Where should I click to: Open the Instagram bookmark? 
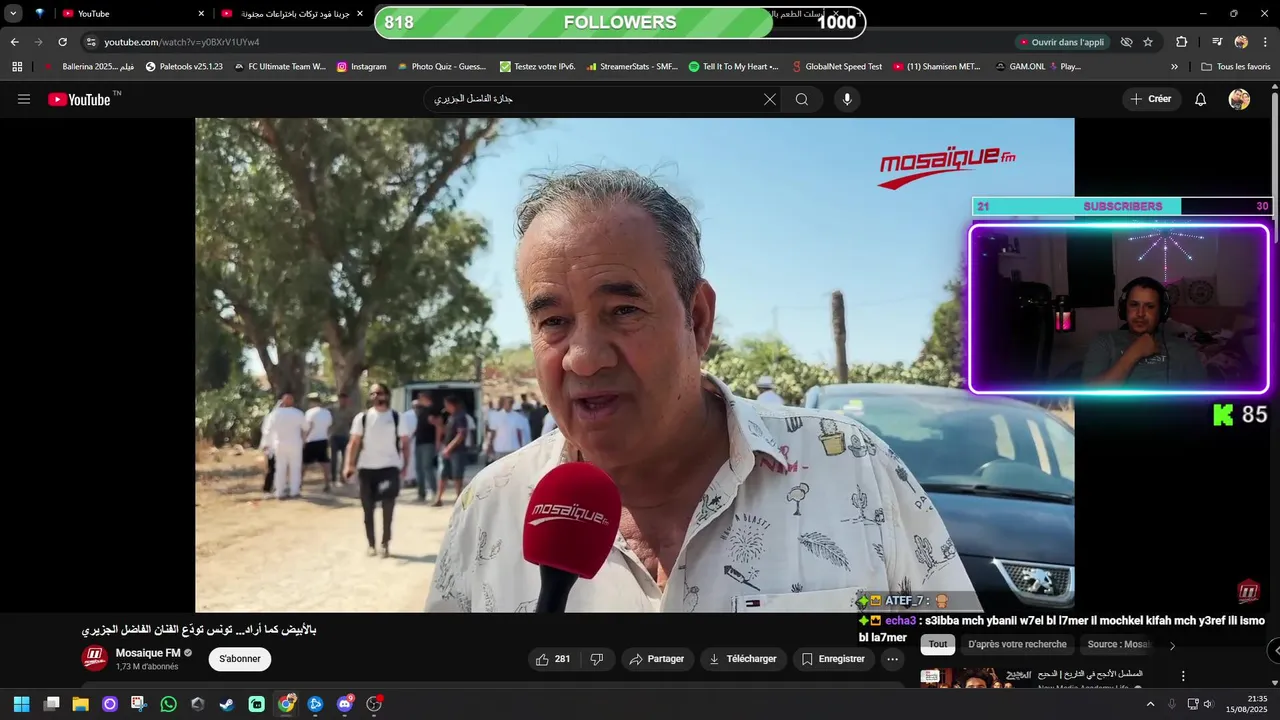coord(361,66)
